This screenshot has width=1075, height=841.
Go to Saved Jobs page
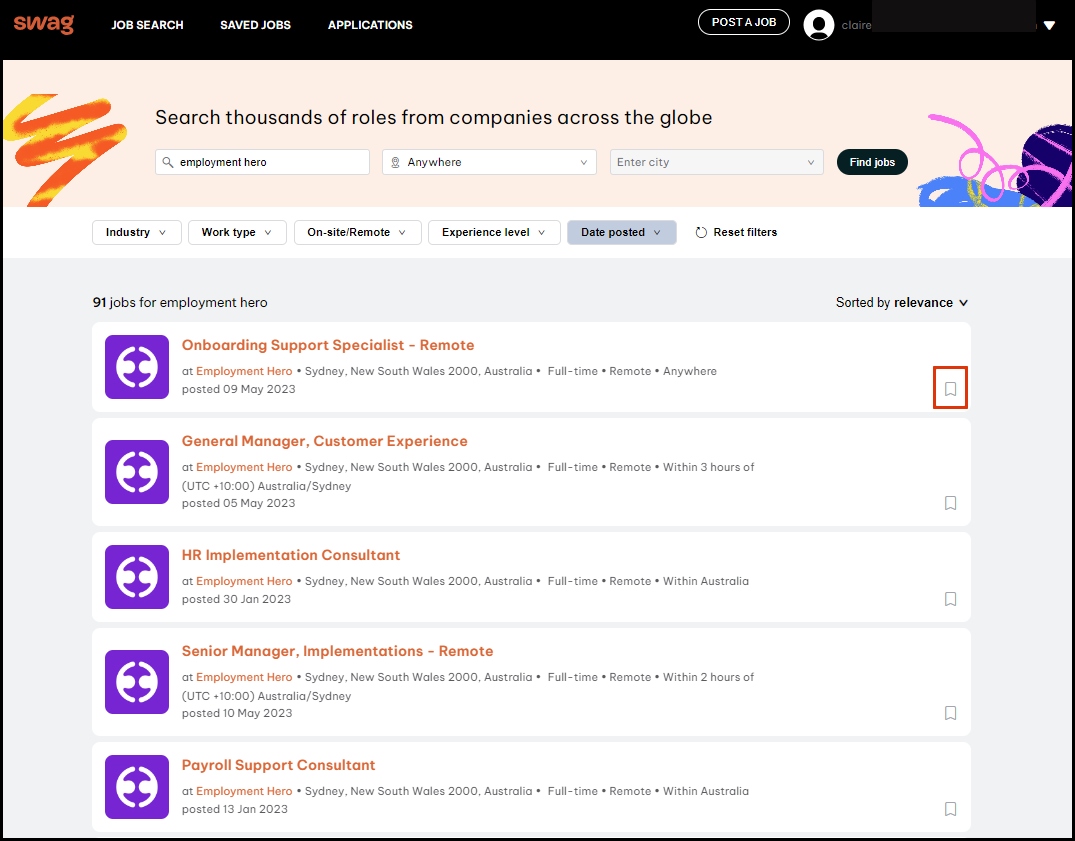(255, 25)
